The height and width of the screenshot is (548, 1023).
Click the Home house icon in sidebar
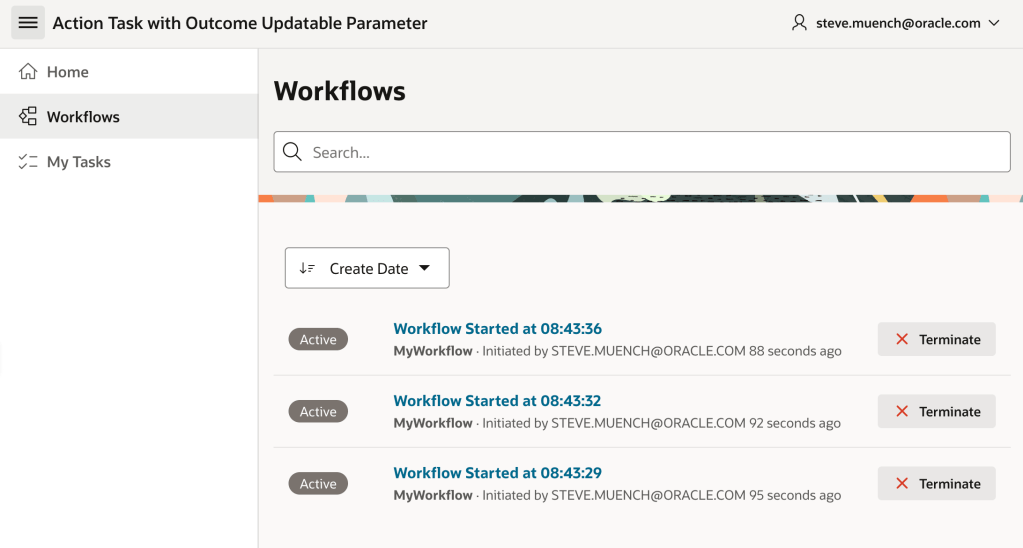[28, 72]
